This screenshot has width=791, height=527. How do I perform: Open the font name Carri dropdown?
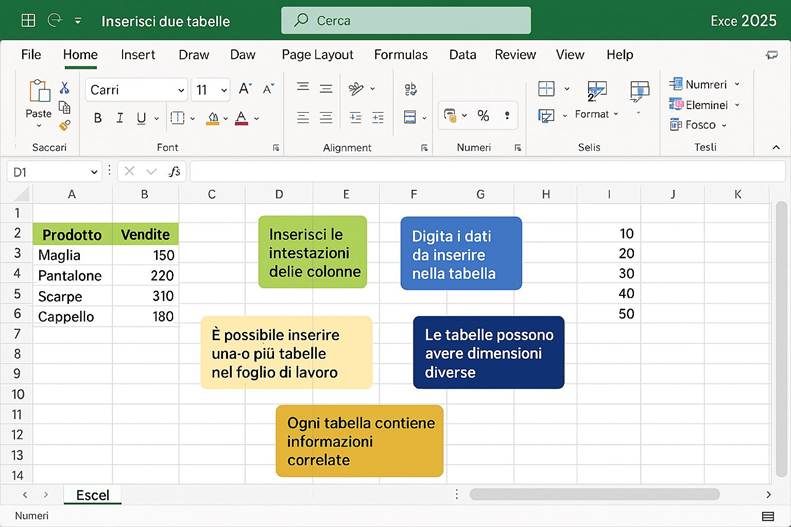pos(181,90)
